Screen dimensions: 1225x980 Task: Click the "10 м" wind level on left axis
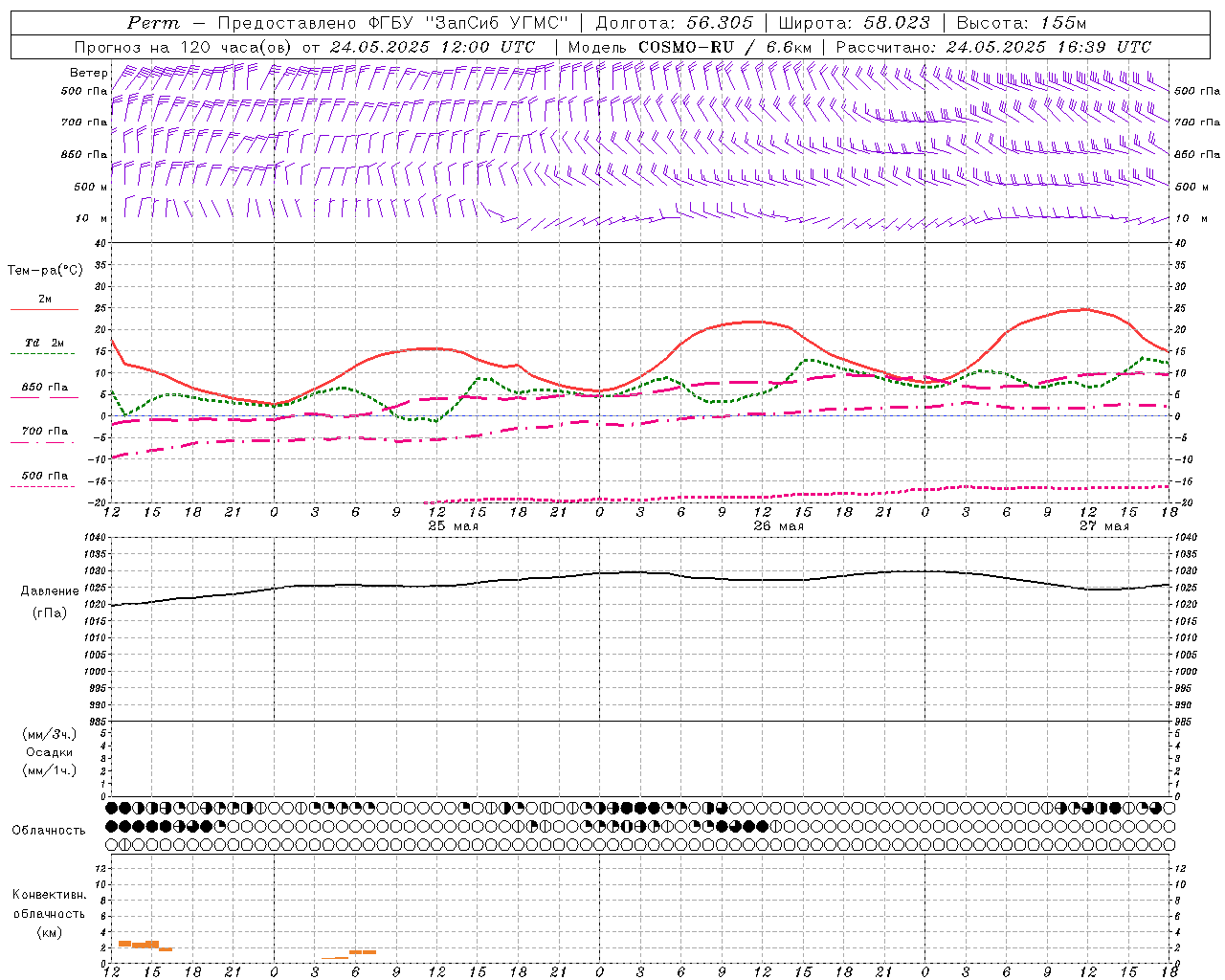pyautogui.click(x=91, y=219)
